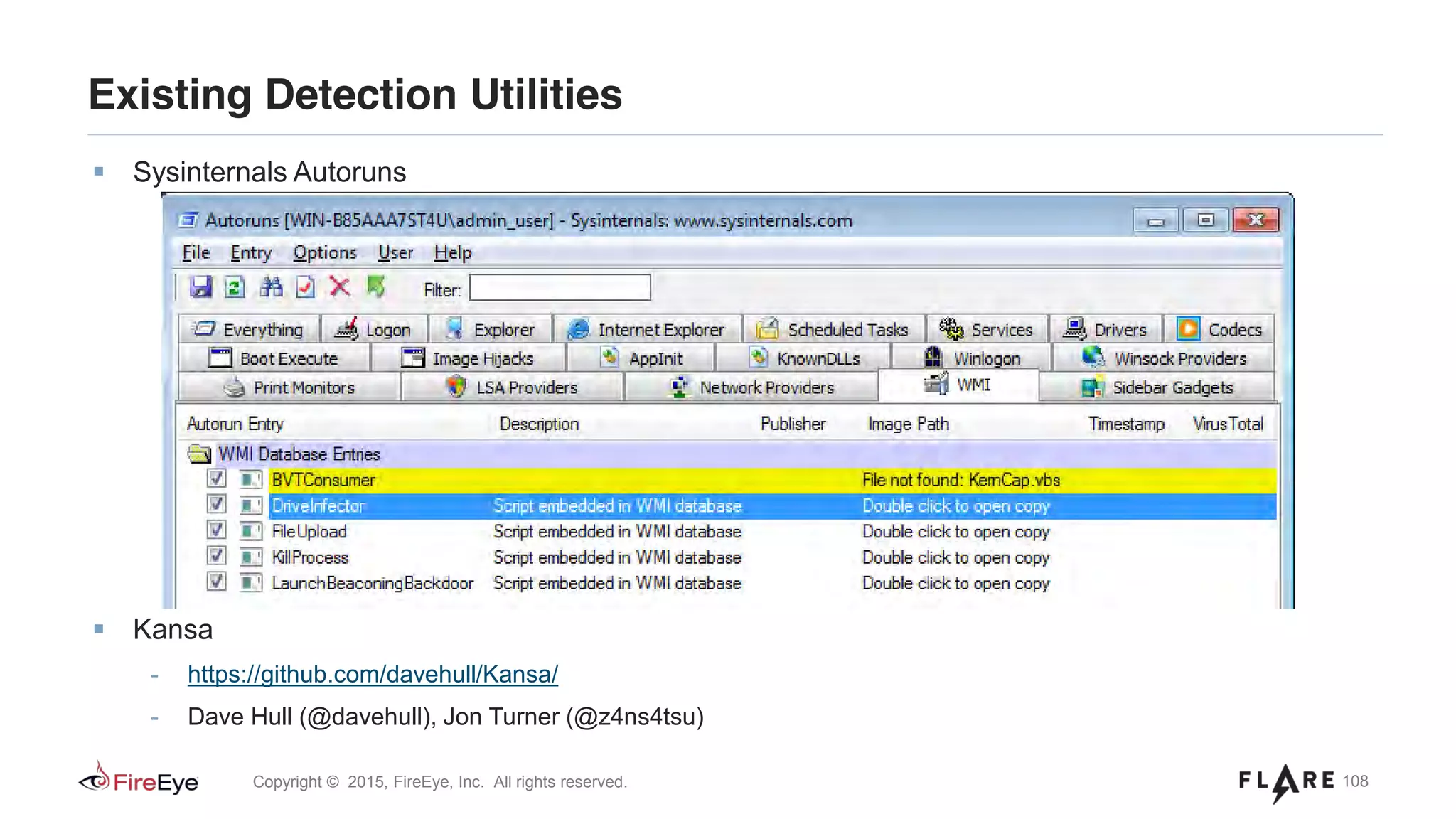Open the File menu

tap(196, 252)
